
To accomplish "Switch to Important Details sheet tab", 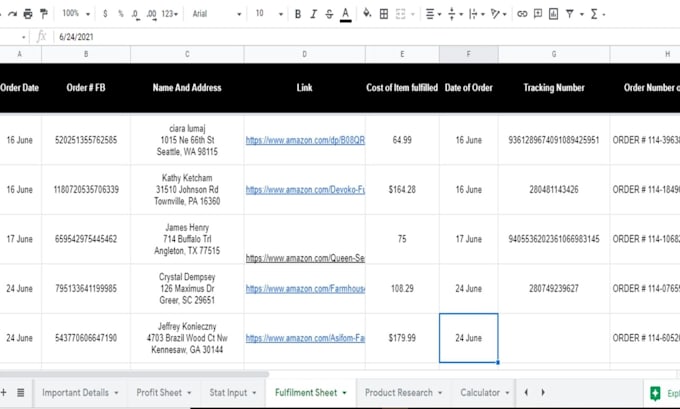I will click(75, 393).
